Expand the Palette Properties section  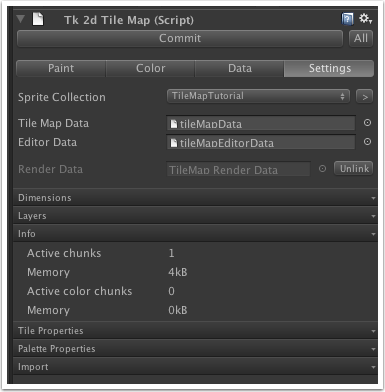196,349
